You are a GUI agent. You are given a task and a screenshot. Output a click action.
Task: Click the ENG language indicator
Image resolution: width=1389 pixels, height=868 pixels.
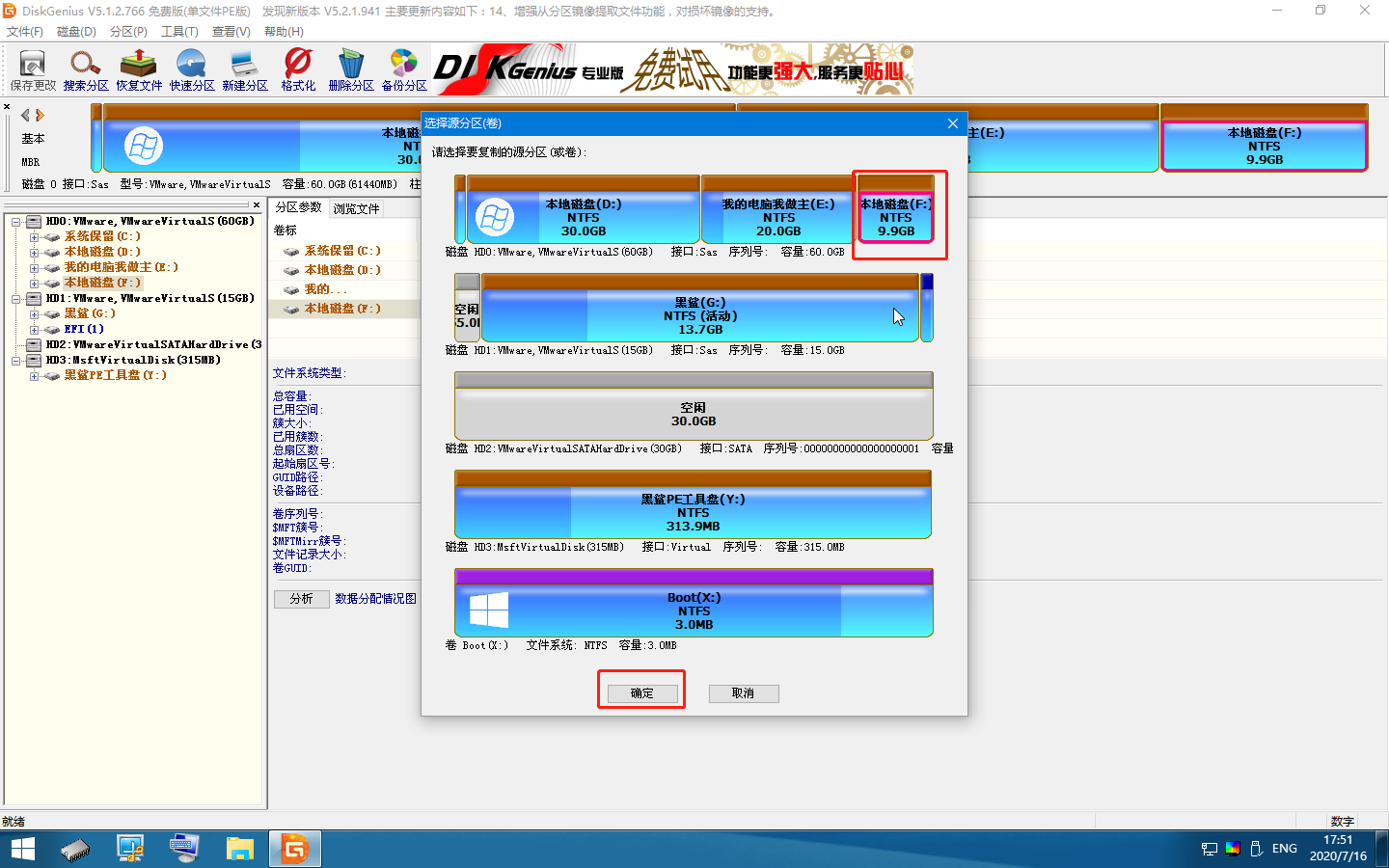[x=1284, y=849]
